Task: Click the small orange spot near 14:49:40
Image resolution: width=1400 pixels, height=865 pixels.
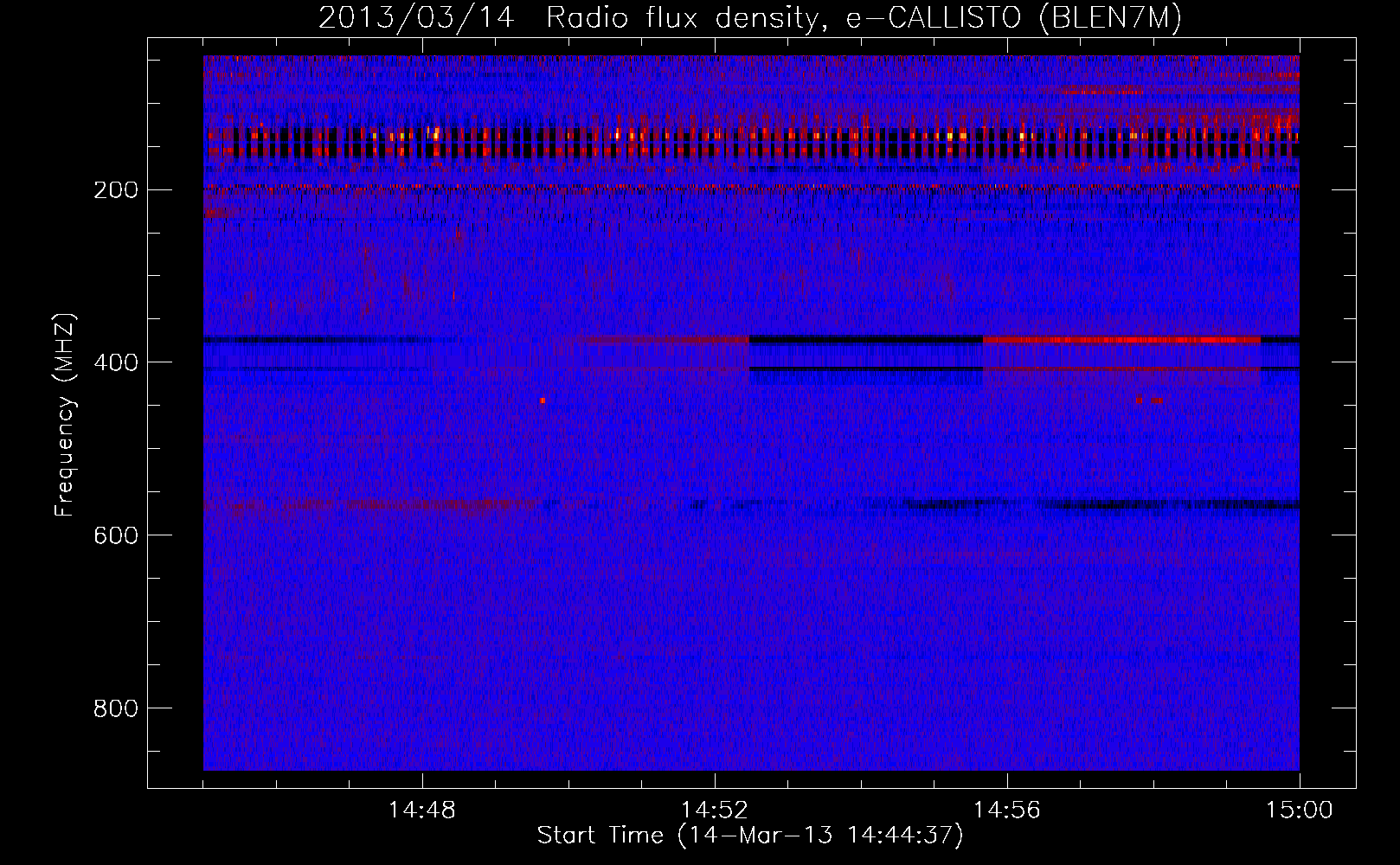Action: tap(543, 400)
